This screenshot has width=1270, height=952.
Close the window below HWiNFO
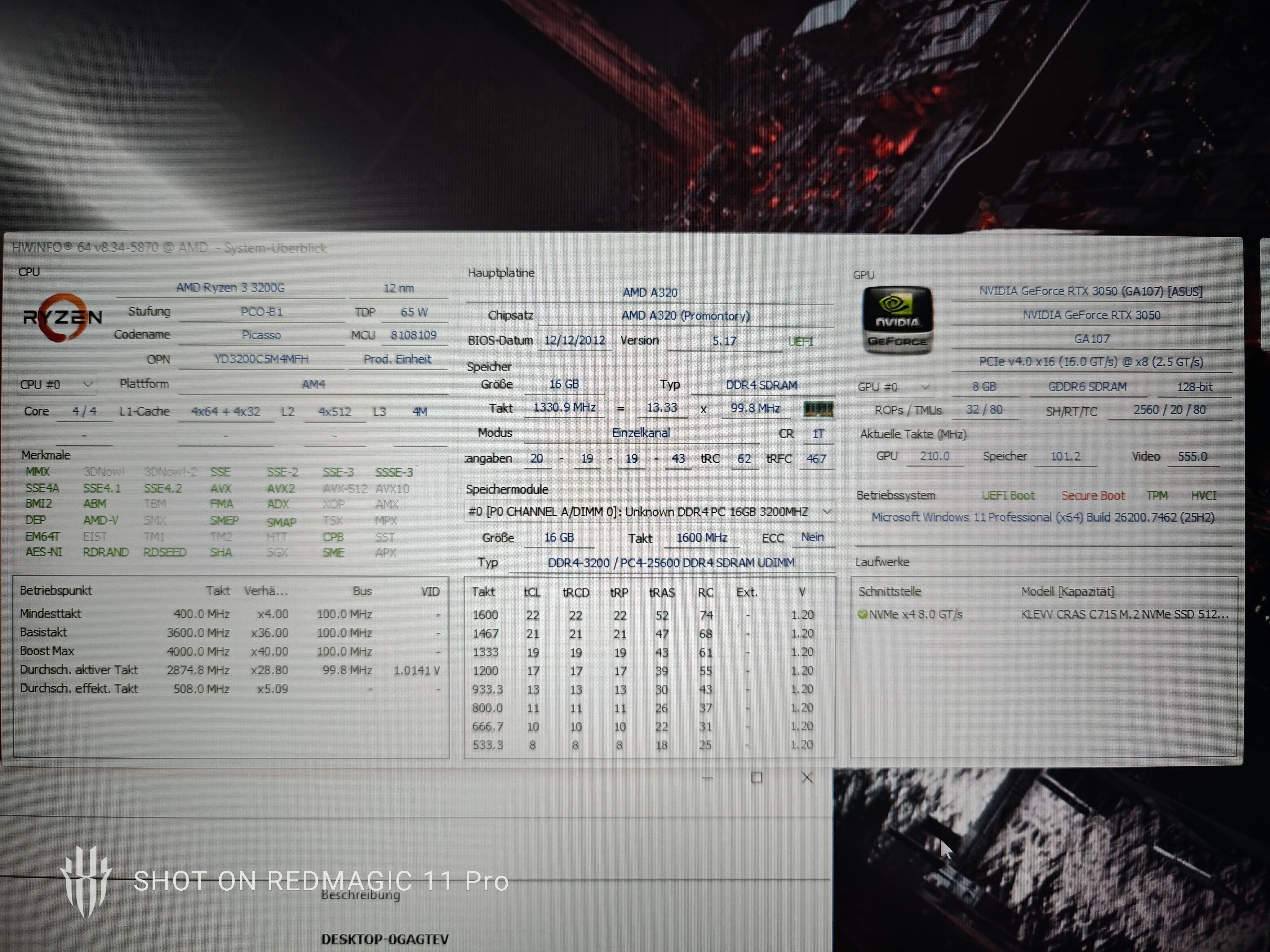coord(807,778)
